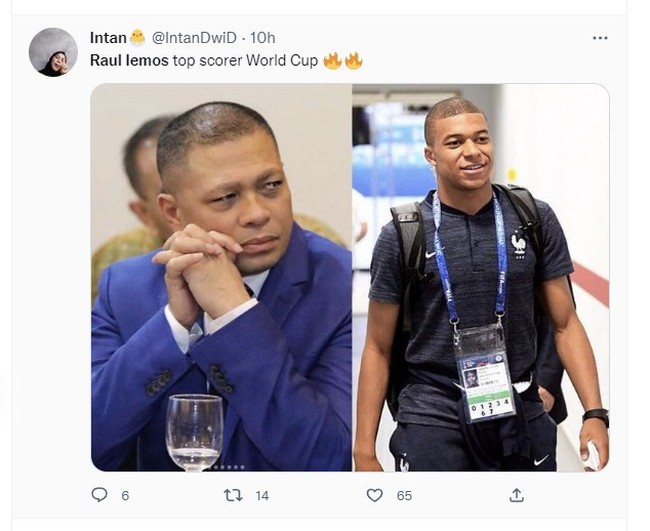Click the reply speech bubble icon
Viewport: 650px width, 531px height.
click(x=99, y=495)
